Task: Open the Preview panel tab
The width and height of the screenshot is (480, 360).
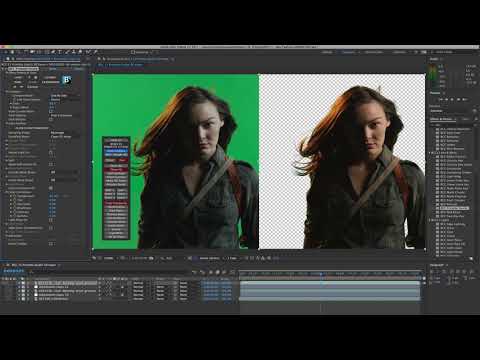Action: pyautogui.click(x=435, y=93)
